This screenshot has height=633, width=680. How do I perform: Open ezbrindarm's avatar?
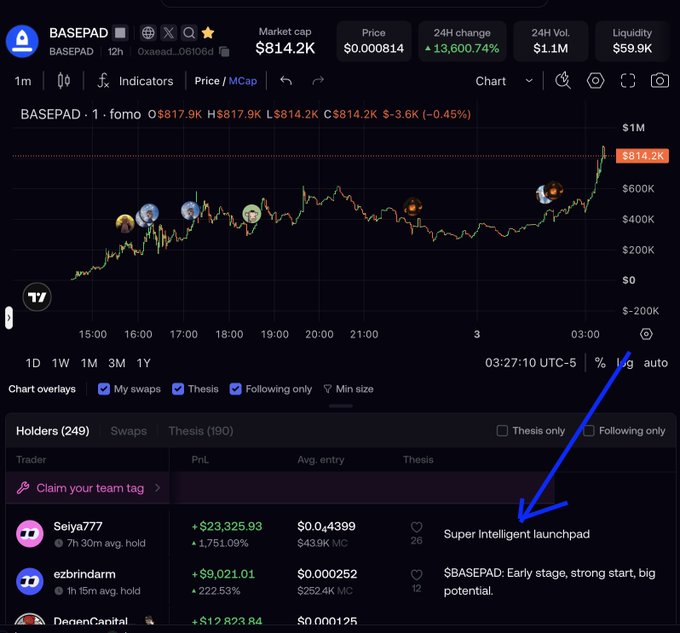[29, 581]
